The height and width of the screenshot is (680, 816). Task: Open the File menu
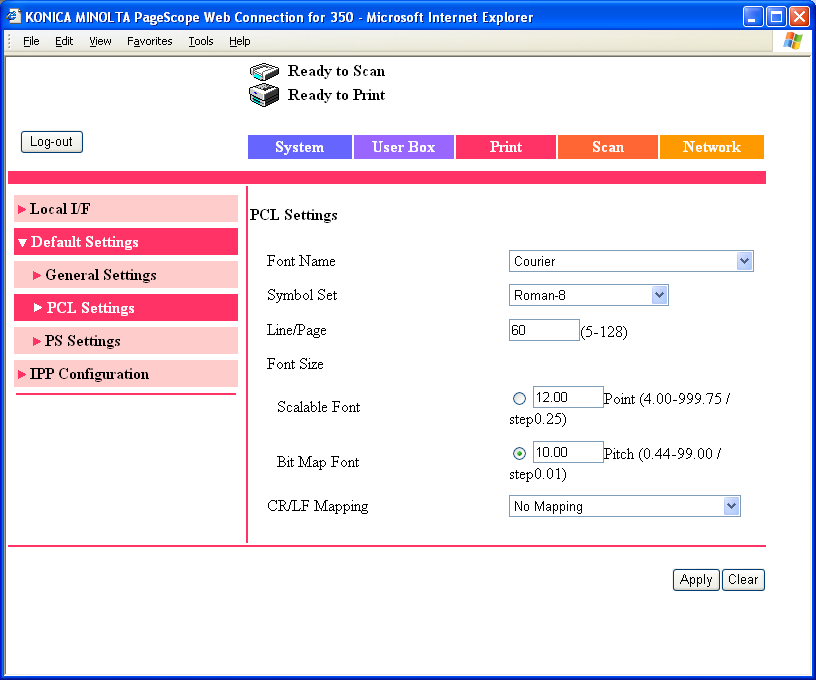pyautogui.click(x=31, y=41)
